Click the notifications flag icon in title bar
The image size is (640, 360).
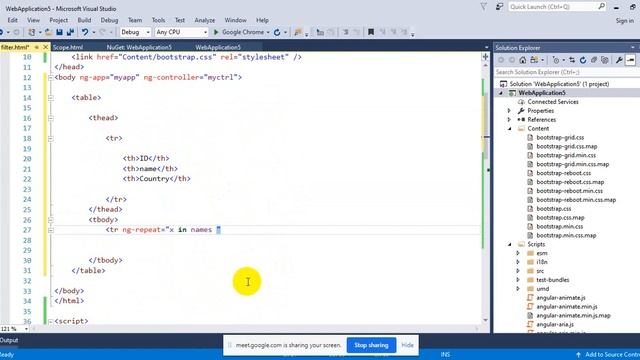484,7
